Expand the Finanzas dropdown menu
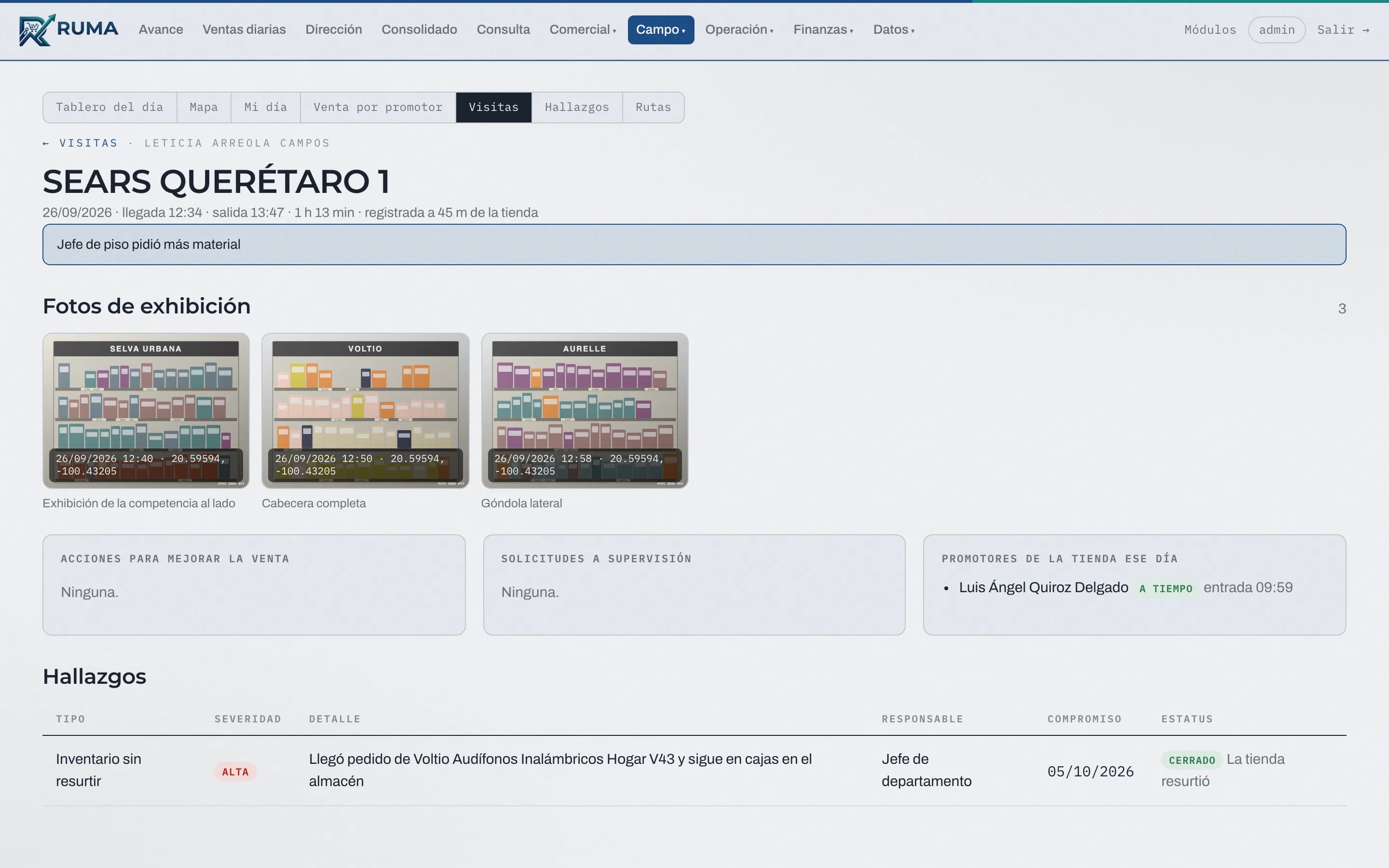Screen dimensions: 1389x868 (823, 30)
